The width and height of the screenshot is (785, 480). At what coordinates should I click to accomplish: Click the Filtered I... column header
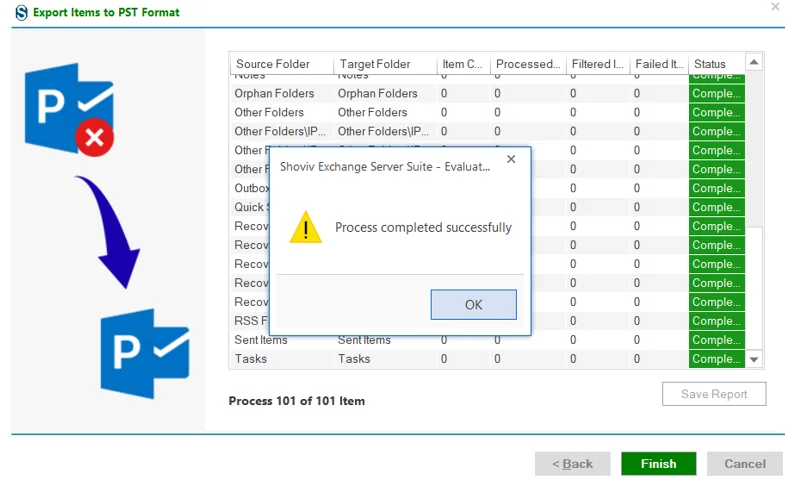click(x=598, y=64)
